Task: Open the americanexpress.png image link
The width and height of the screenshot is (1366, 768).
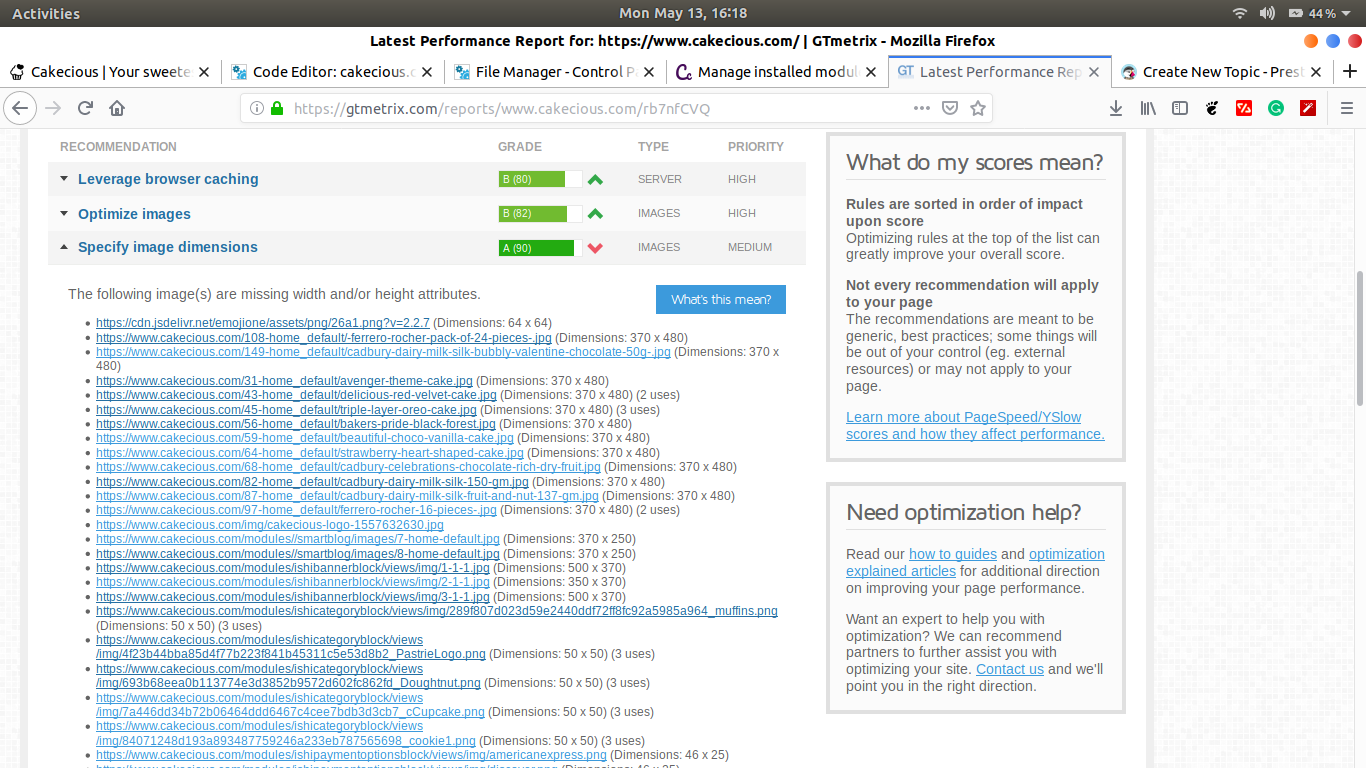Action: tap(351, 755)
